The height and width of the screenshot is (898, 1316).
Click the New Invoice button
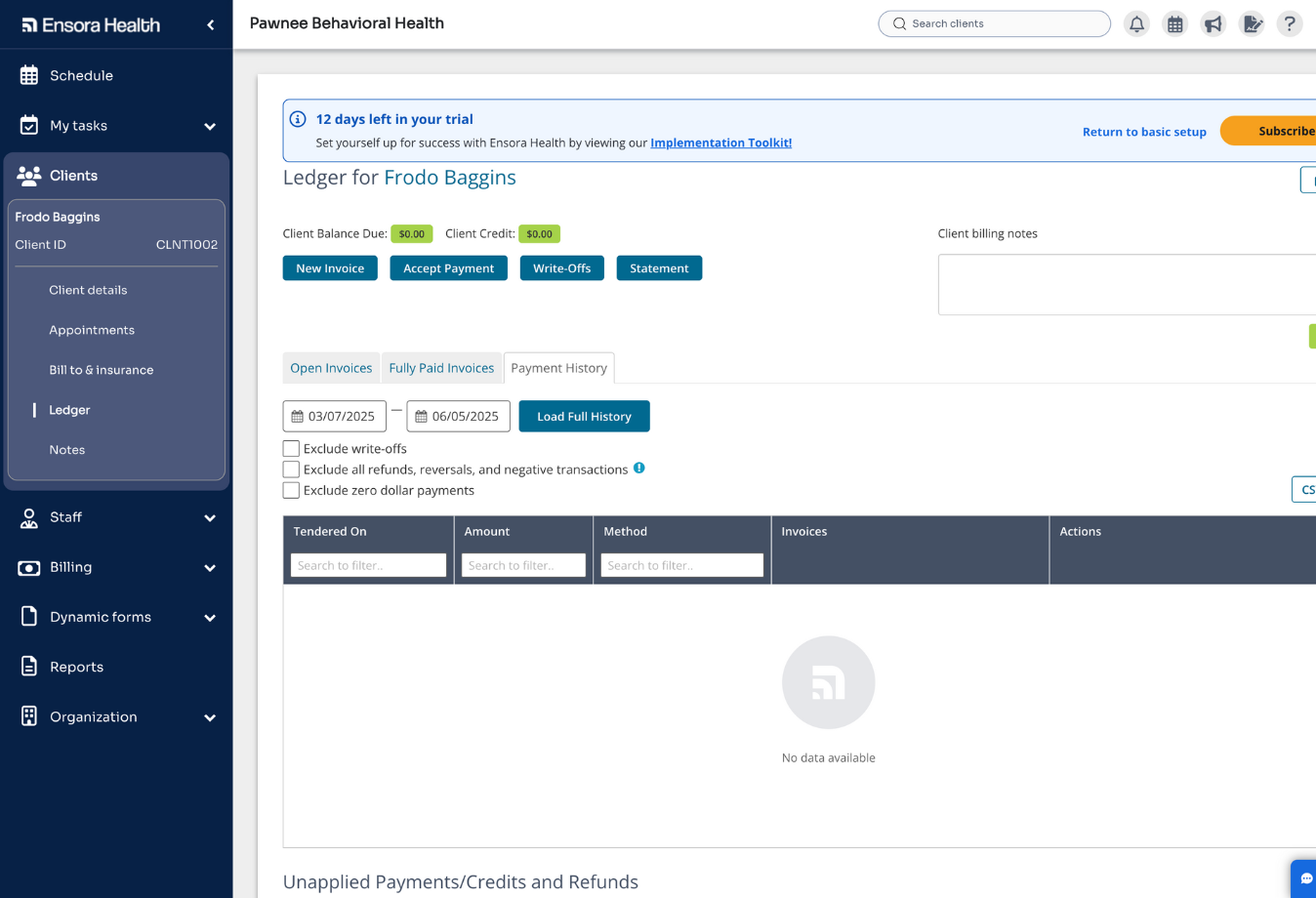[330, 268]
